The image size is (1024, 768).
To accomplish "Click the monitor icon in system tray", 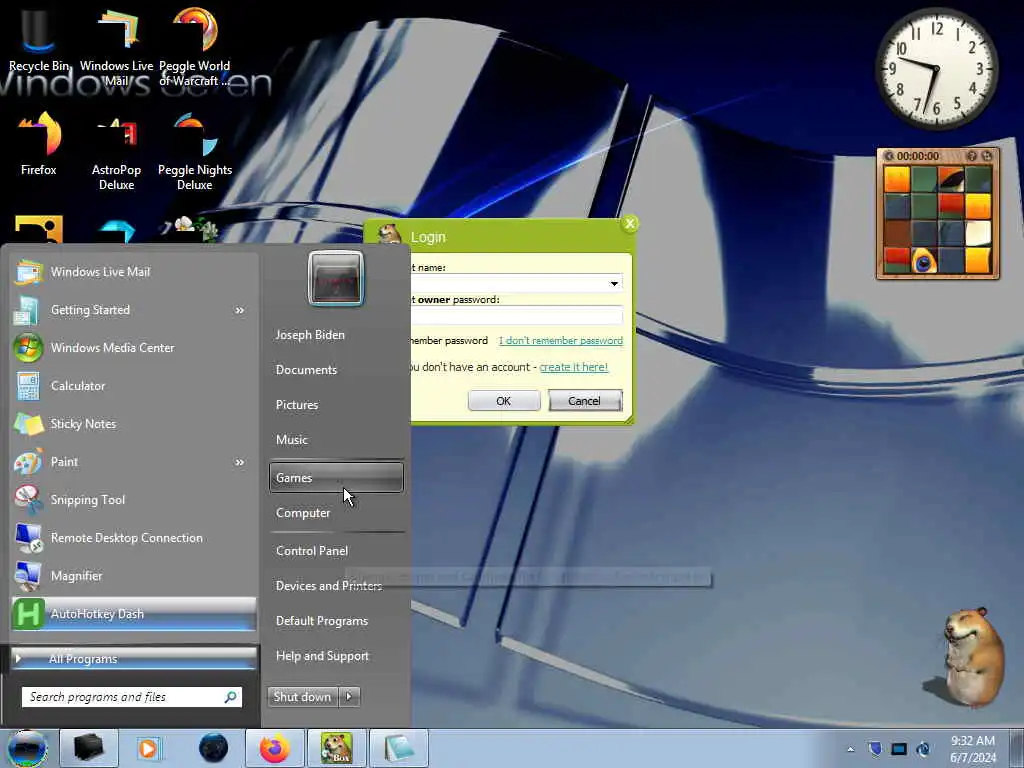I will tap(899, 749).
